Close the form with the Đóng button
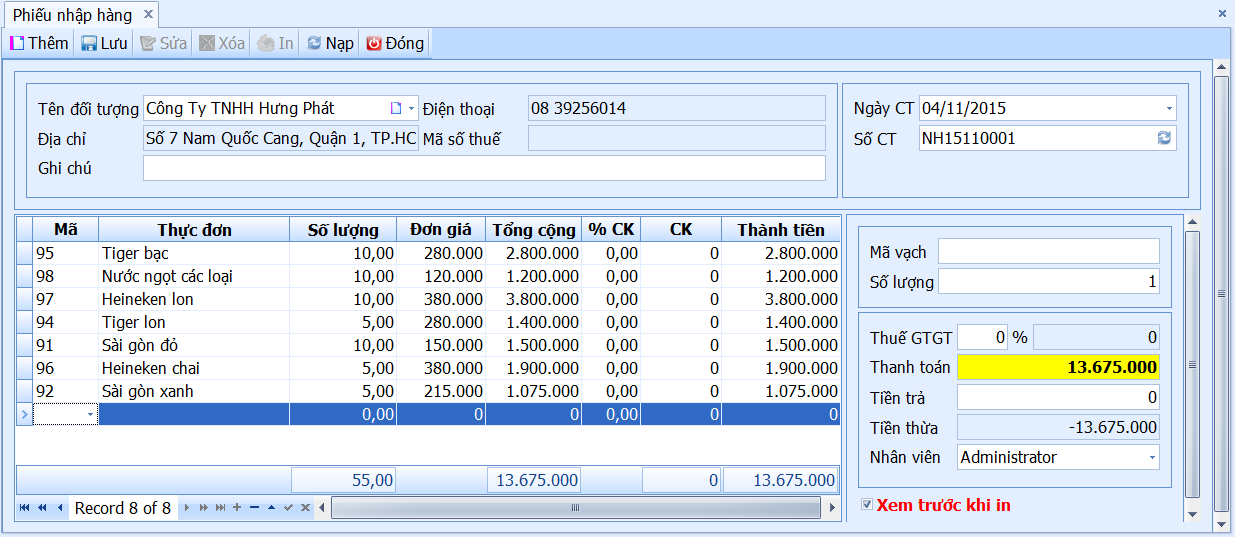 click(395, 43)
